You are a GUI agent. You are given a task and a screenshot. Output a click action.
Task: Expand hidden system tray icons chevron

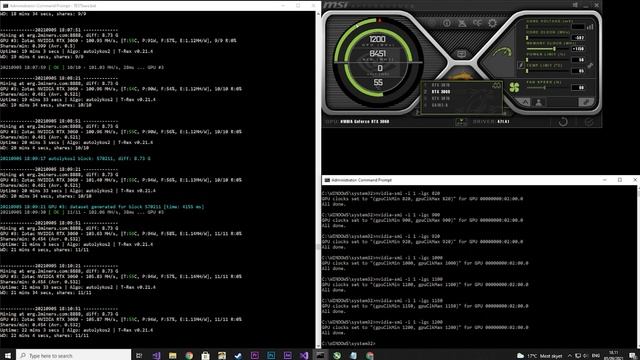click(x=570, y=356)
